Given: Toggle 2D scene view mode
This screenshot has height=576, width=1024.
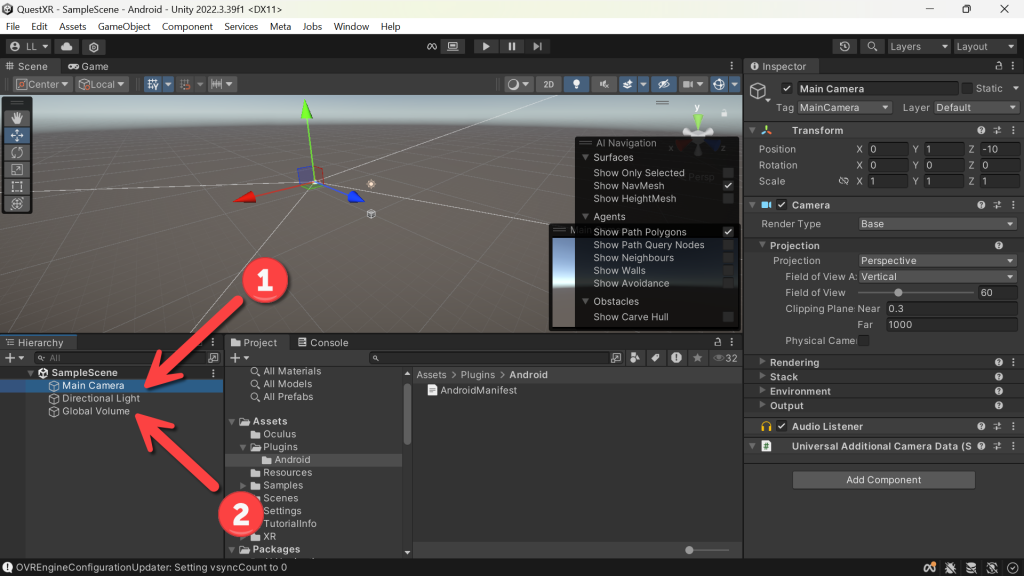Looking at the screenshot, I should (549, 84).
